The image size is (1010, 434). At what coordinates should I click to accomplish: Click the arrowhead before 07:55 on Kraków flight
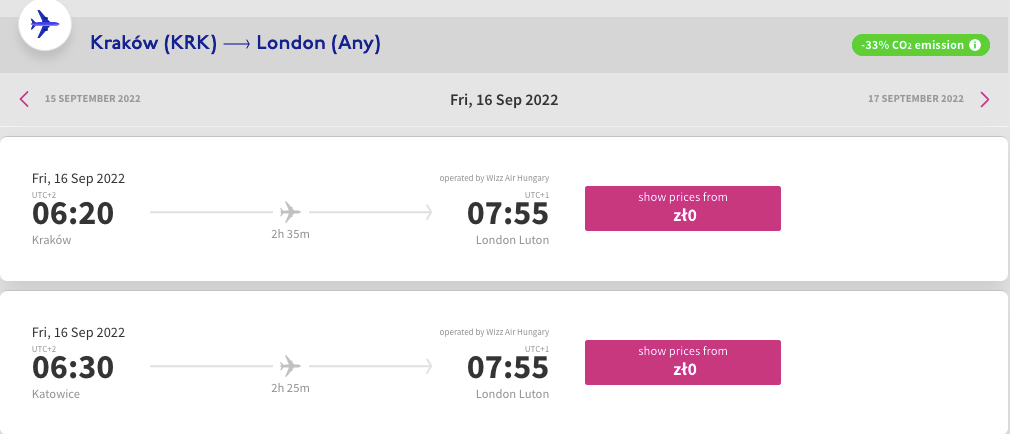pyautogui.click(x=428, y=212)
